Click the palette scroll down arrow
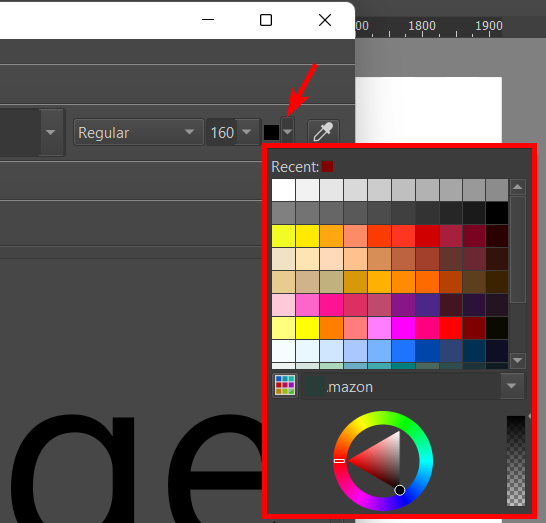 [x=518, y=360]
